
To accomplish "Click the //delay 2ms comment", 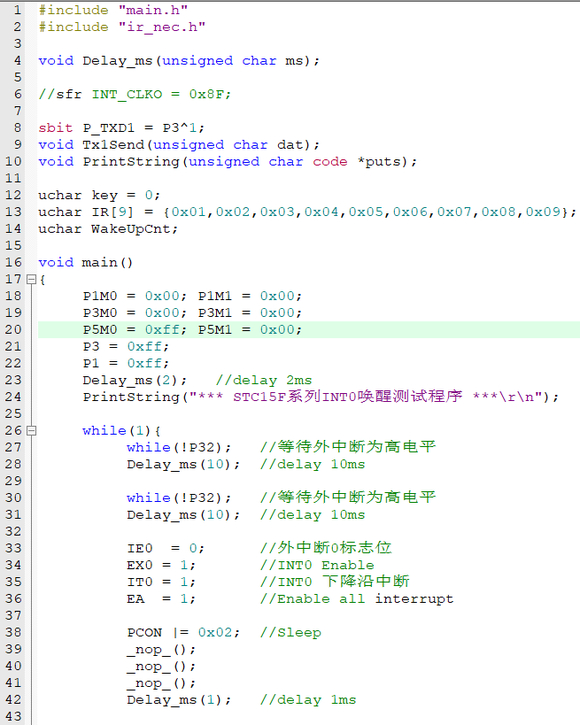I will tap(264, 380).
